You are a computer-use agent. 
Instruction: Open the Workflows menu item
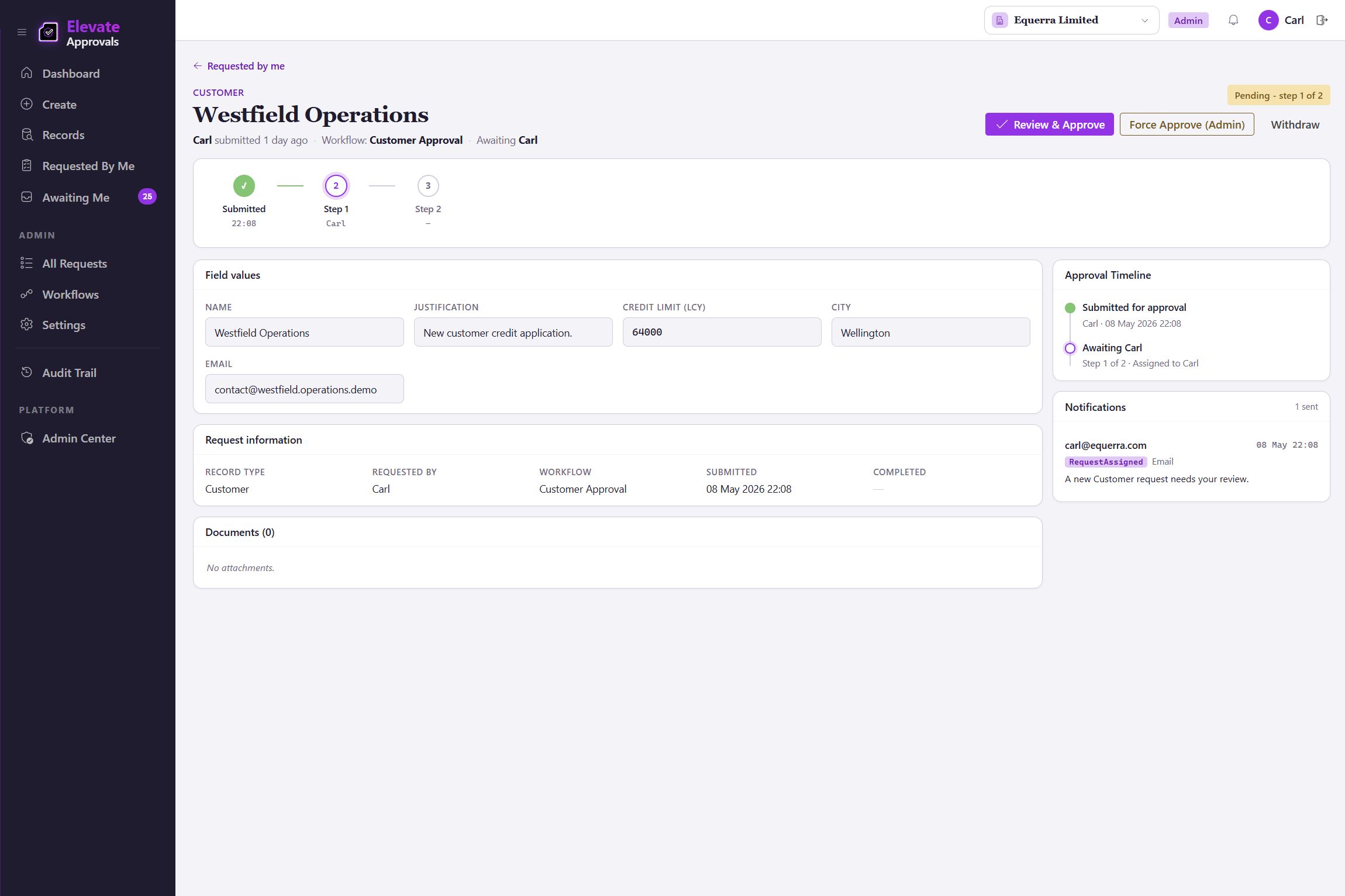88,295
